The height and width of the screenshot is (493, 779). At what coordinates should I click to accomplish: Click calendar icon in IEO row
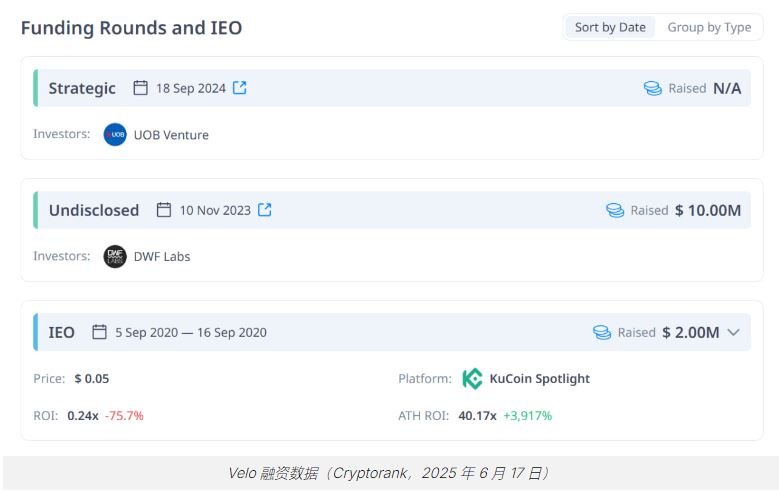click(99, 332)
